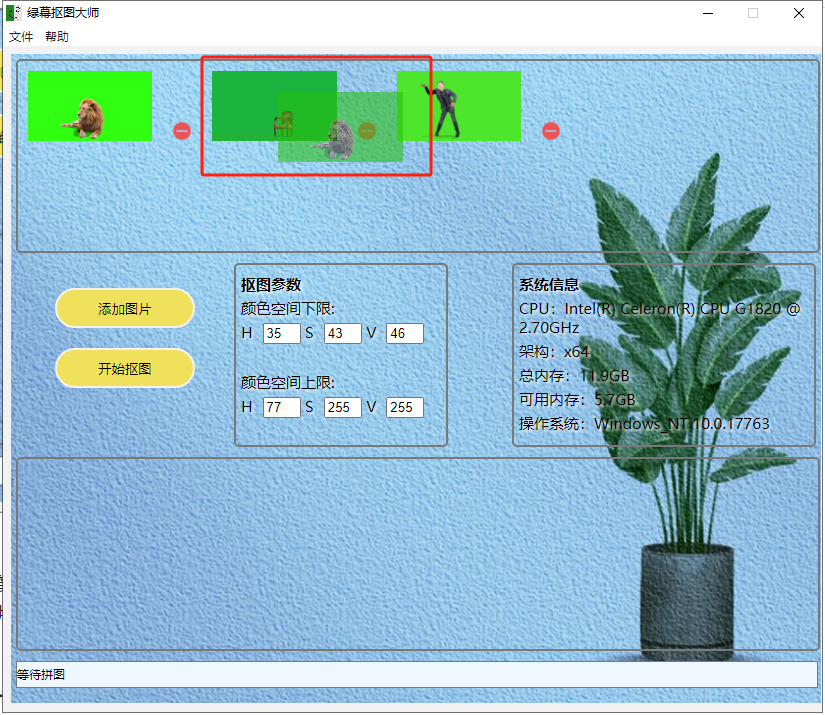
Task: Click the 开始抠图 button
Action: (x=125, y=368)
